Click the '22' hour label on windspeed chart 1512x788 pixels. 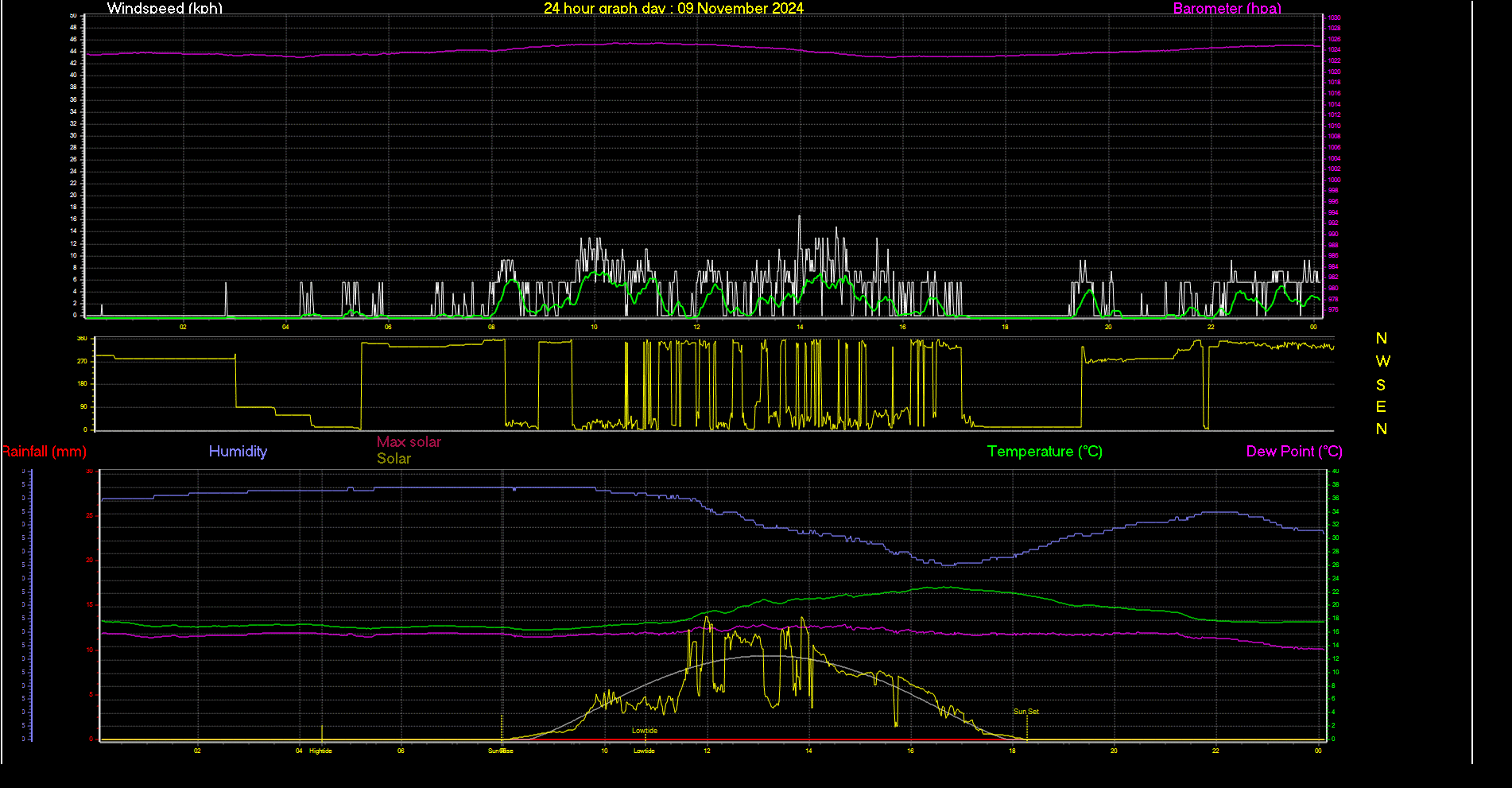click(x=1211, y=327)
